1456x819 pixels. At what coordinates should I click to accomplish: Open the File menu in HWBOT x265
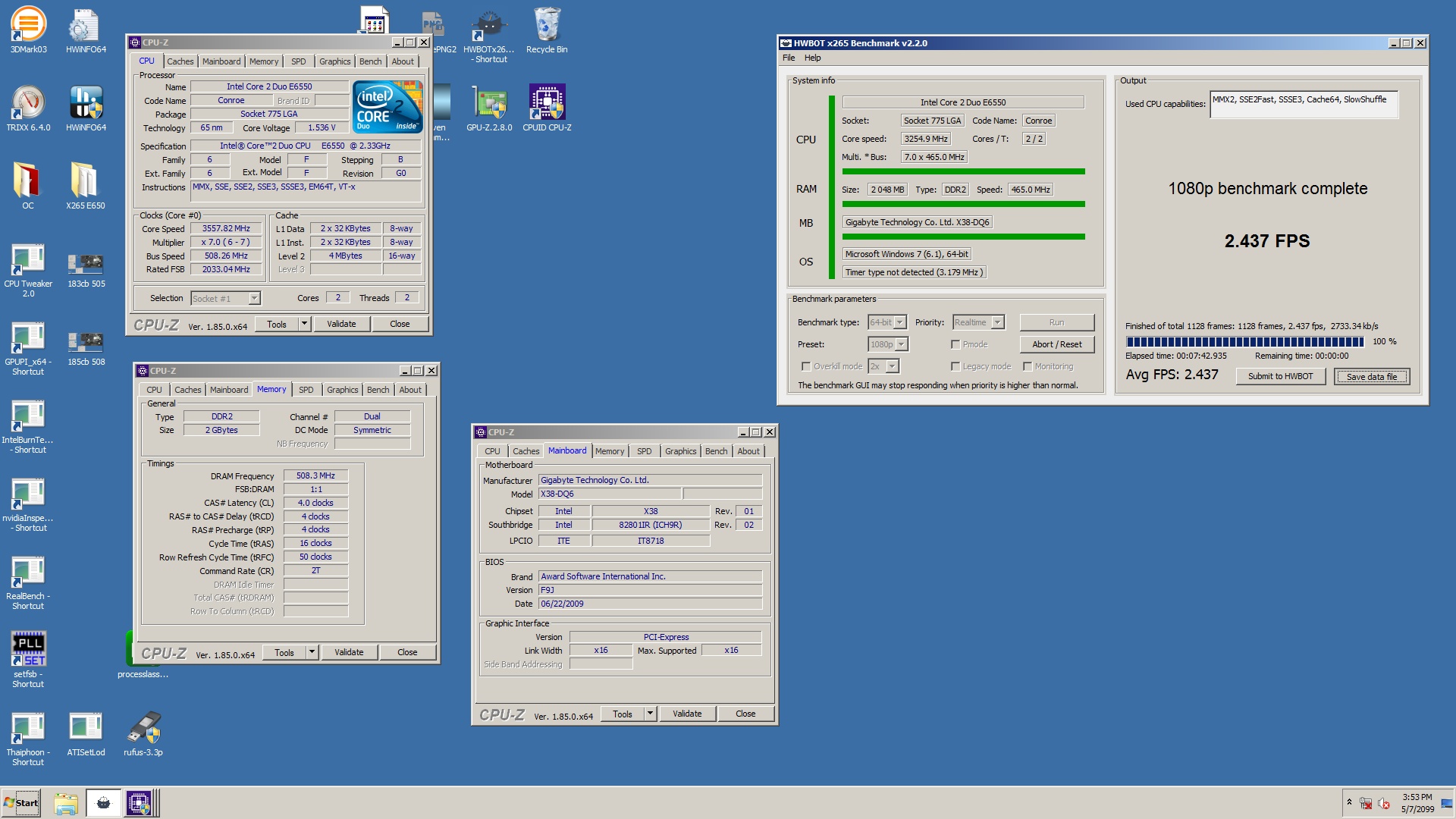click(x=789, y=58)
